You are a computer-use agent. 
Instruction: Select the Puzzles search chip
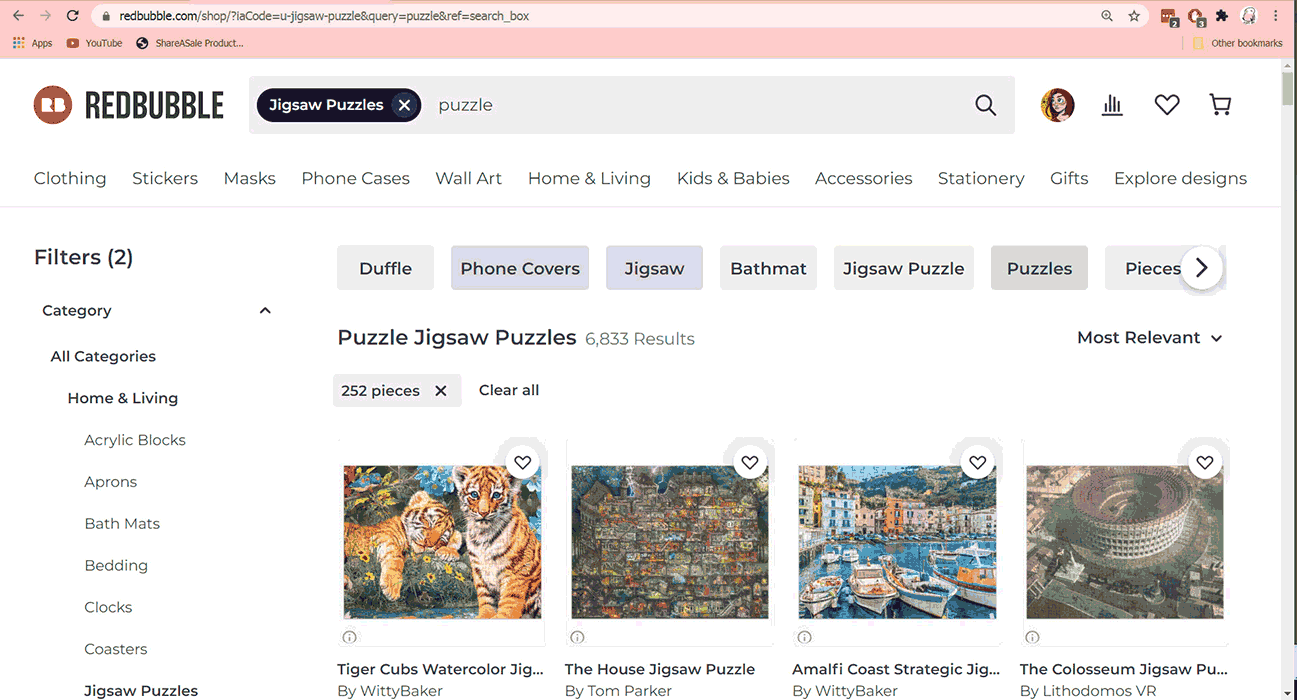point(1039,268)
